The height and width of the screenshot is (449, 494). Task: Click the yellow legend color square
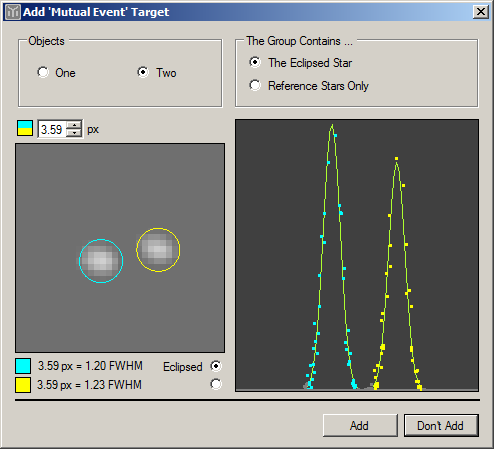tap(23, 385)
